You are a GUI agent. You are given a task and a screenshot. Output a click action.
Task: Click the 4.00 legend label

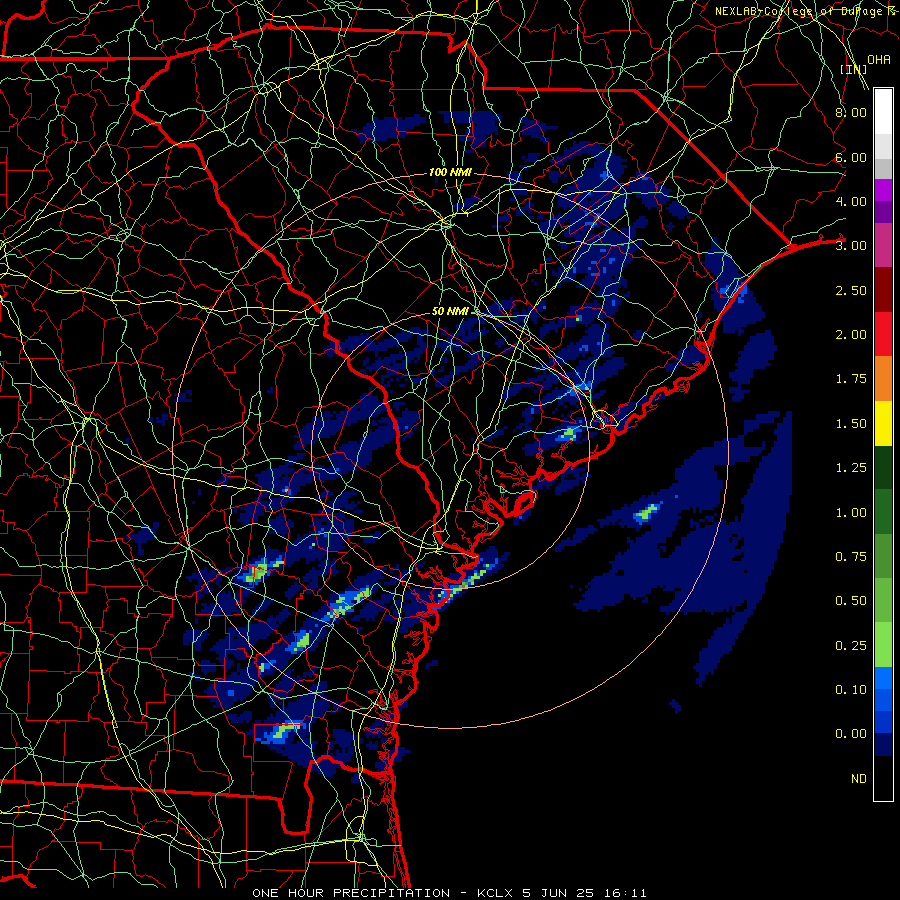[x=851, y=201]
